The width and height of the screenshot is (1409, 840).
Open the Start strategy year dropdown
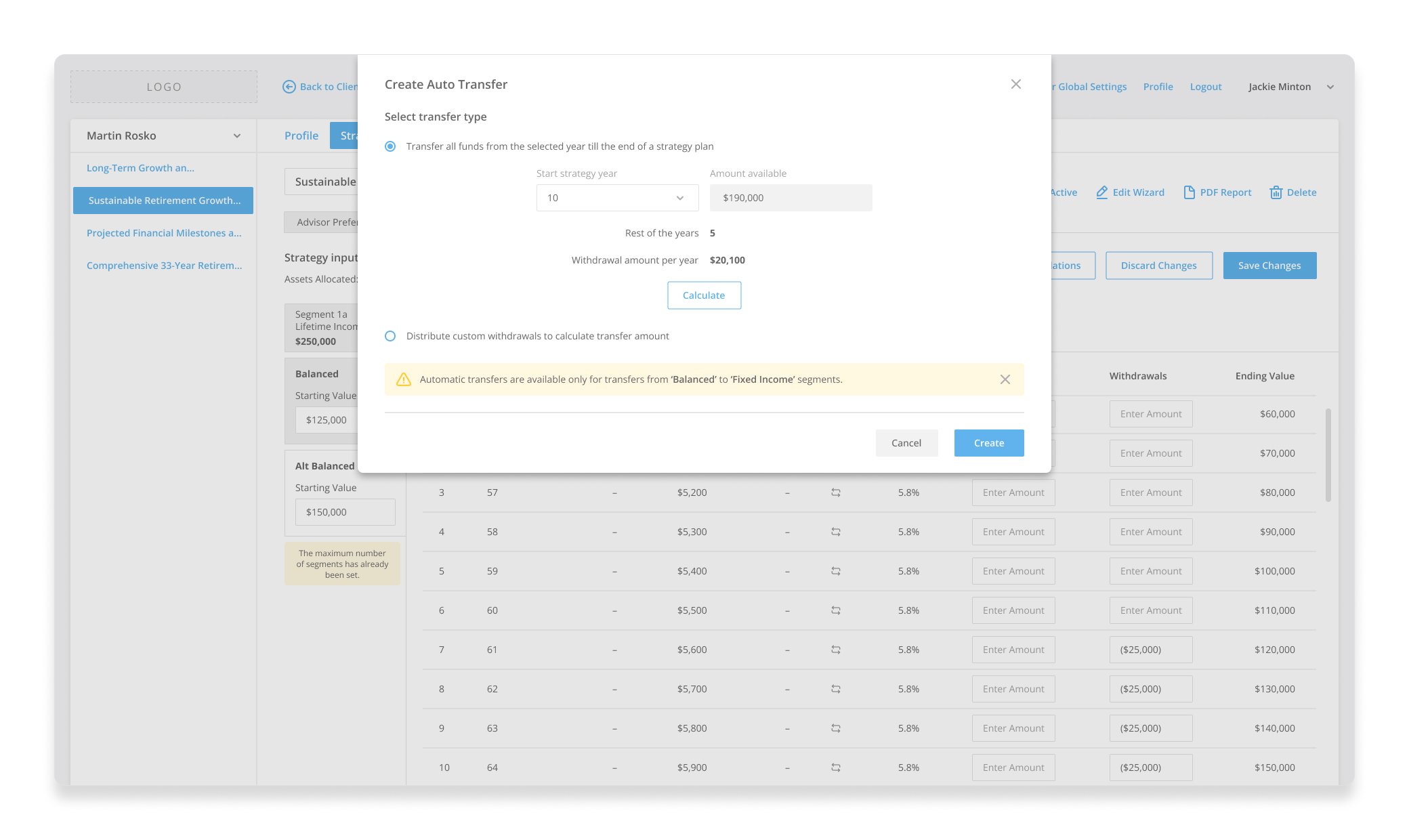point(617,198)
